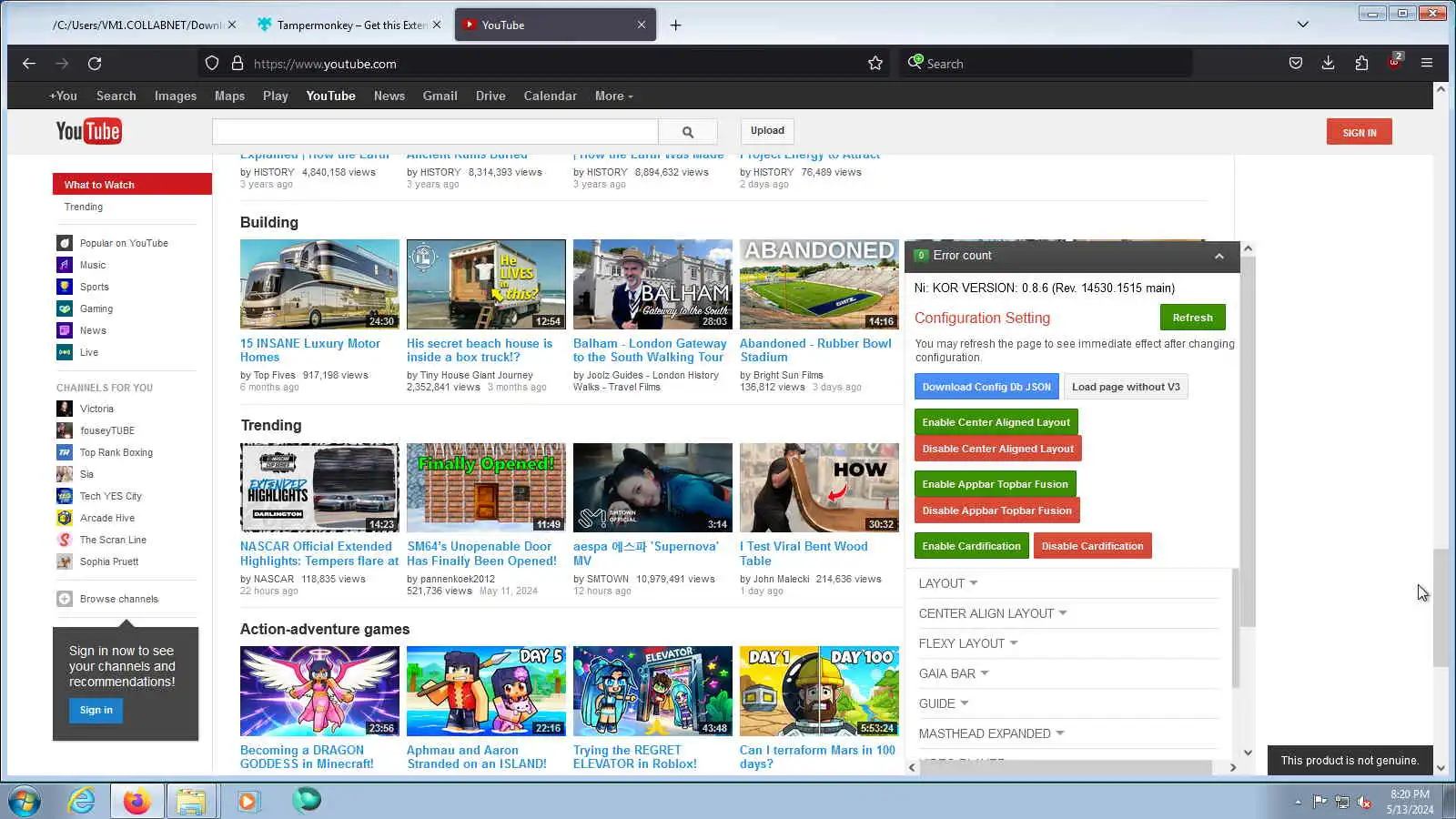Viewport: 1456px width, 819px height.
Task: Open Firefox from the taskbar
Action: (x=136, y=801)
